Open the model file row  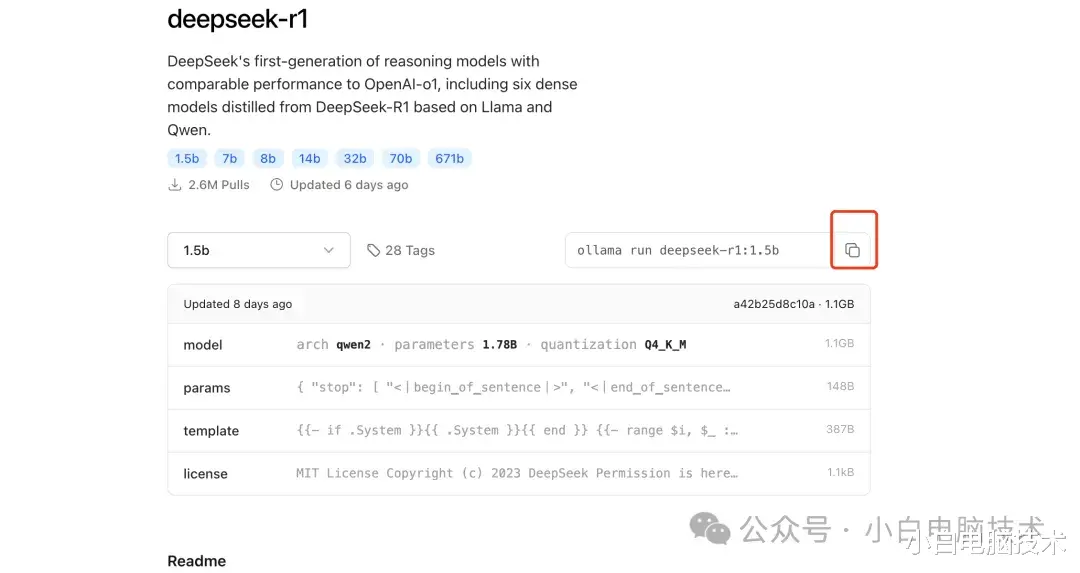click(519, 344)
